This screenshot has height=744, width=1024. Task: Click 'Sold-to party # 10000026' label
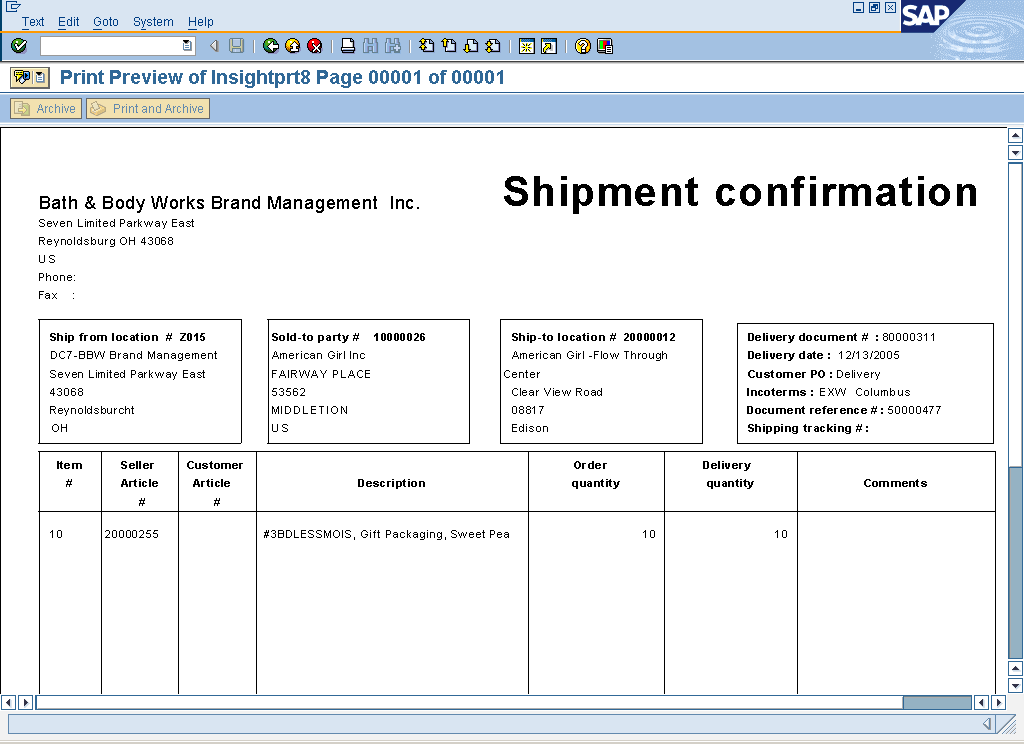coord(348,337)
